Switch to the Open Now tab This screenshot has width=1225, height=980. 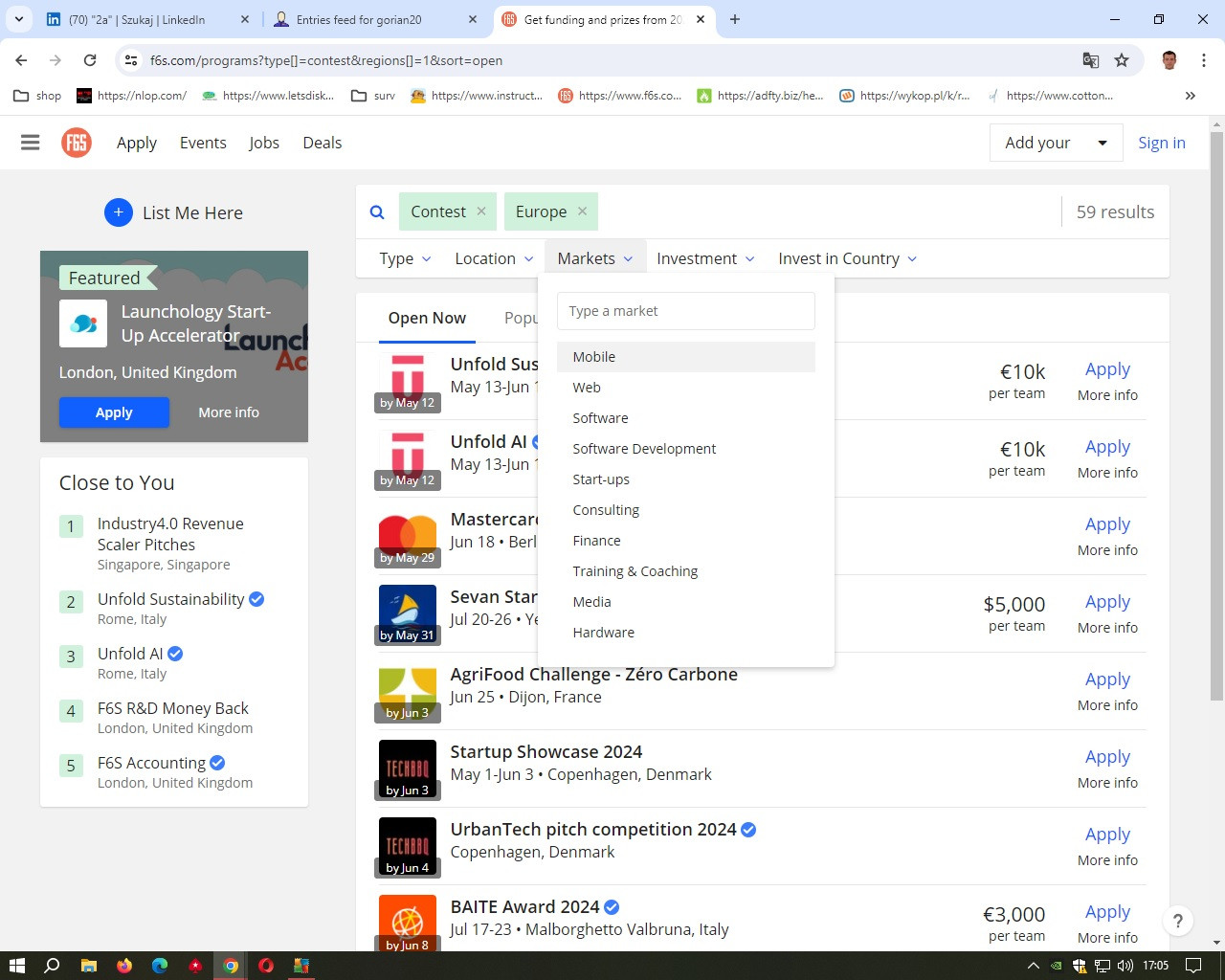[x=427, y=318]
